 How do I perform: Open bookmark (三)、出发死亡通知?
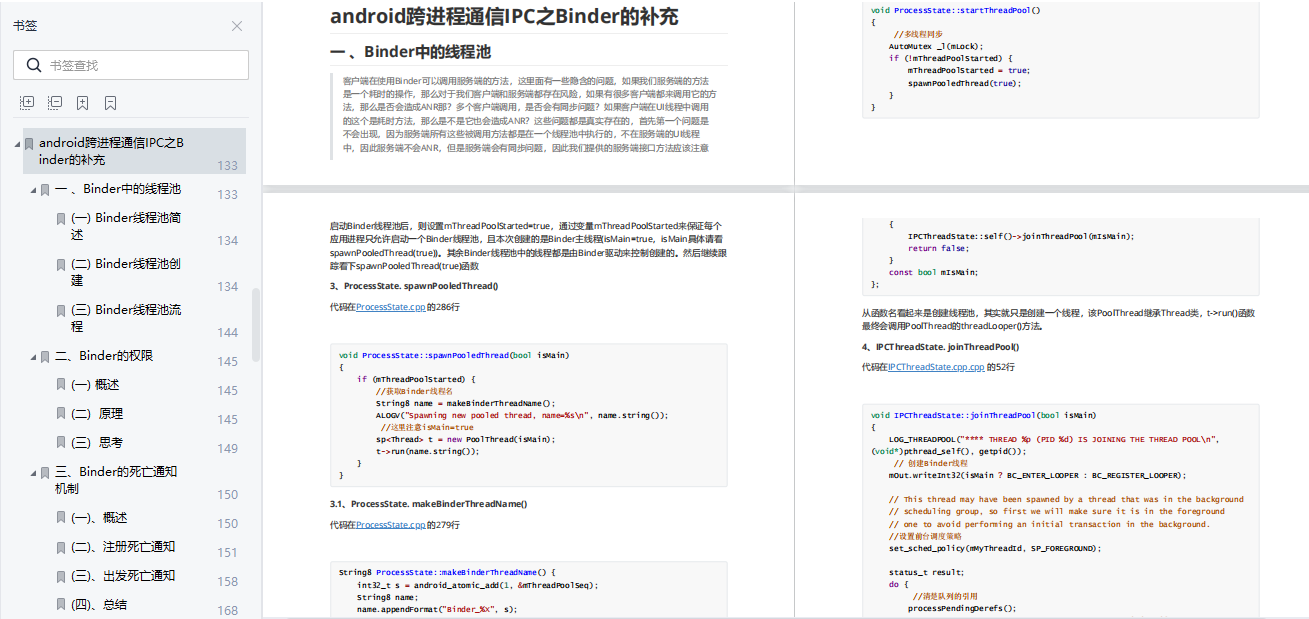point(123,575)
